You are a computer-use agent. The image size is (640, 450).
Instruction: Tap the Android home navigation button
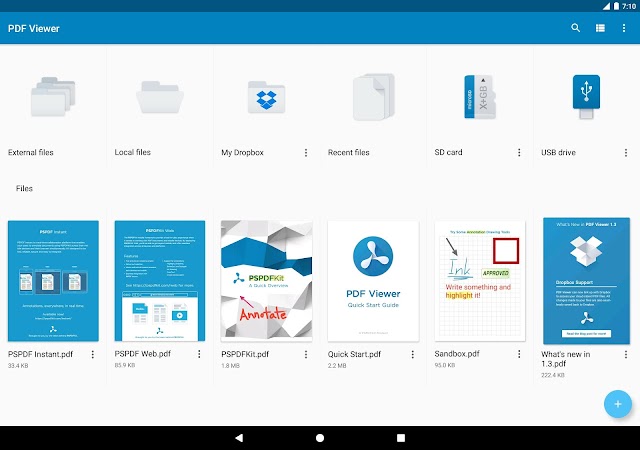(320, 438)
